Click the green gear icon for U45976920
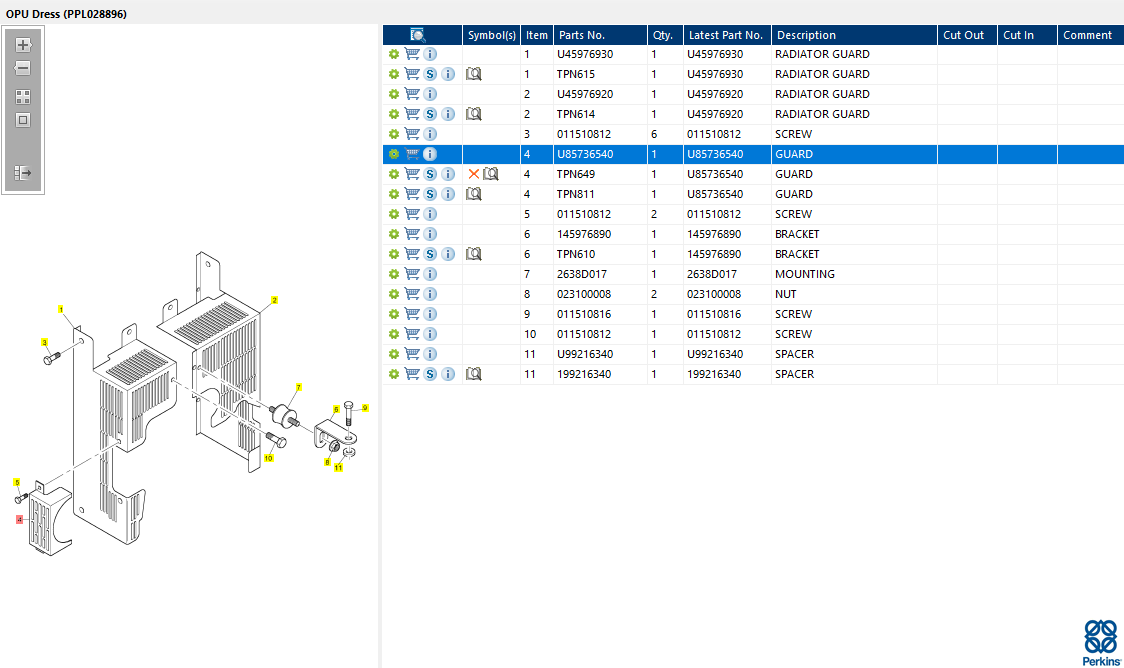Image resolution: width=1124 pixels, height=668 pixels. tap(394, 94)
